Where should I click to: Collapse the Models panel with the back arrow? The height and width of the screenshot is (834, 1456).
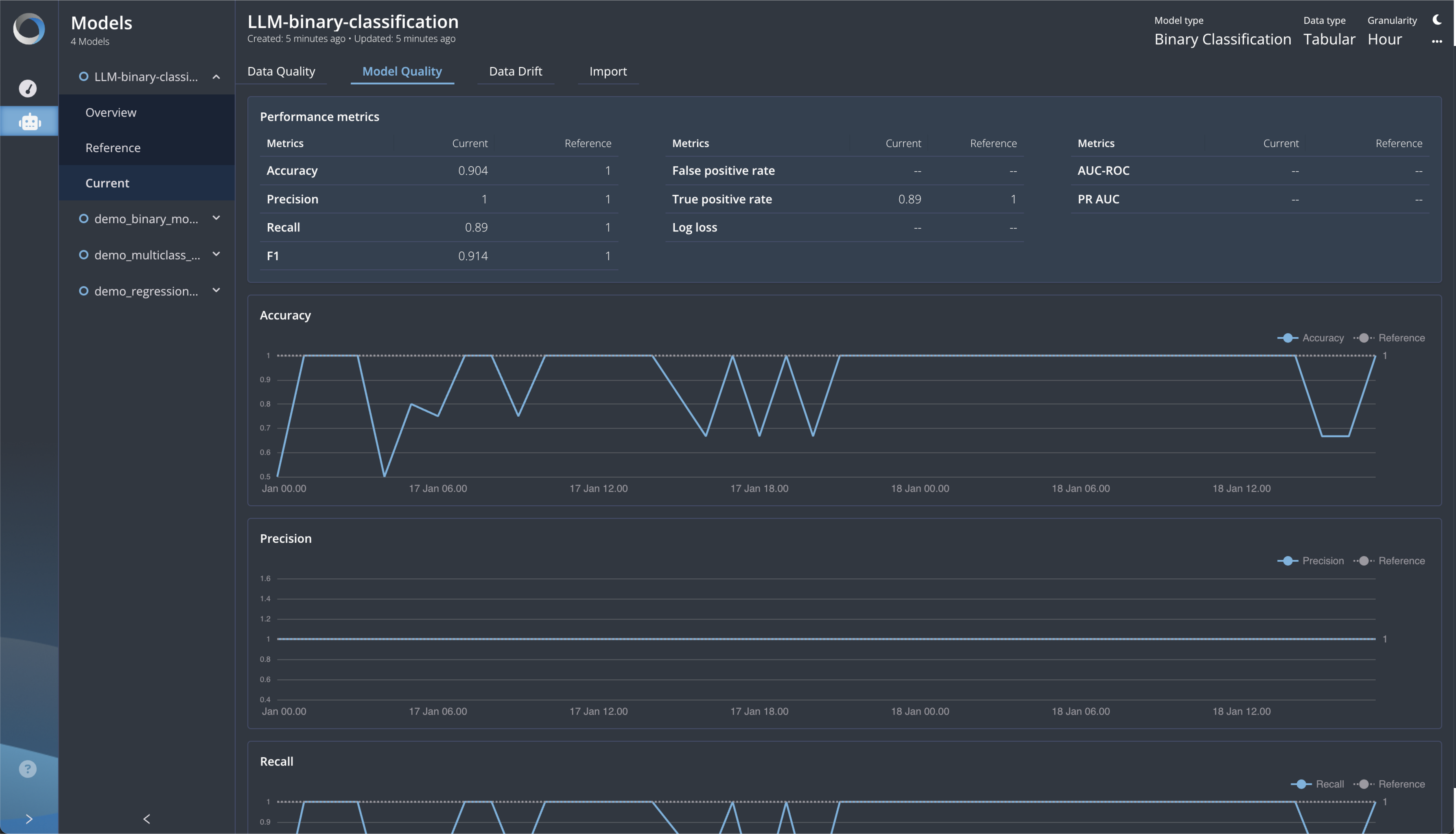coord(146,819)
